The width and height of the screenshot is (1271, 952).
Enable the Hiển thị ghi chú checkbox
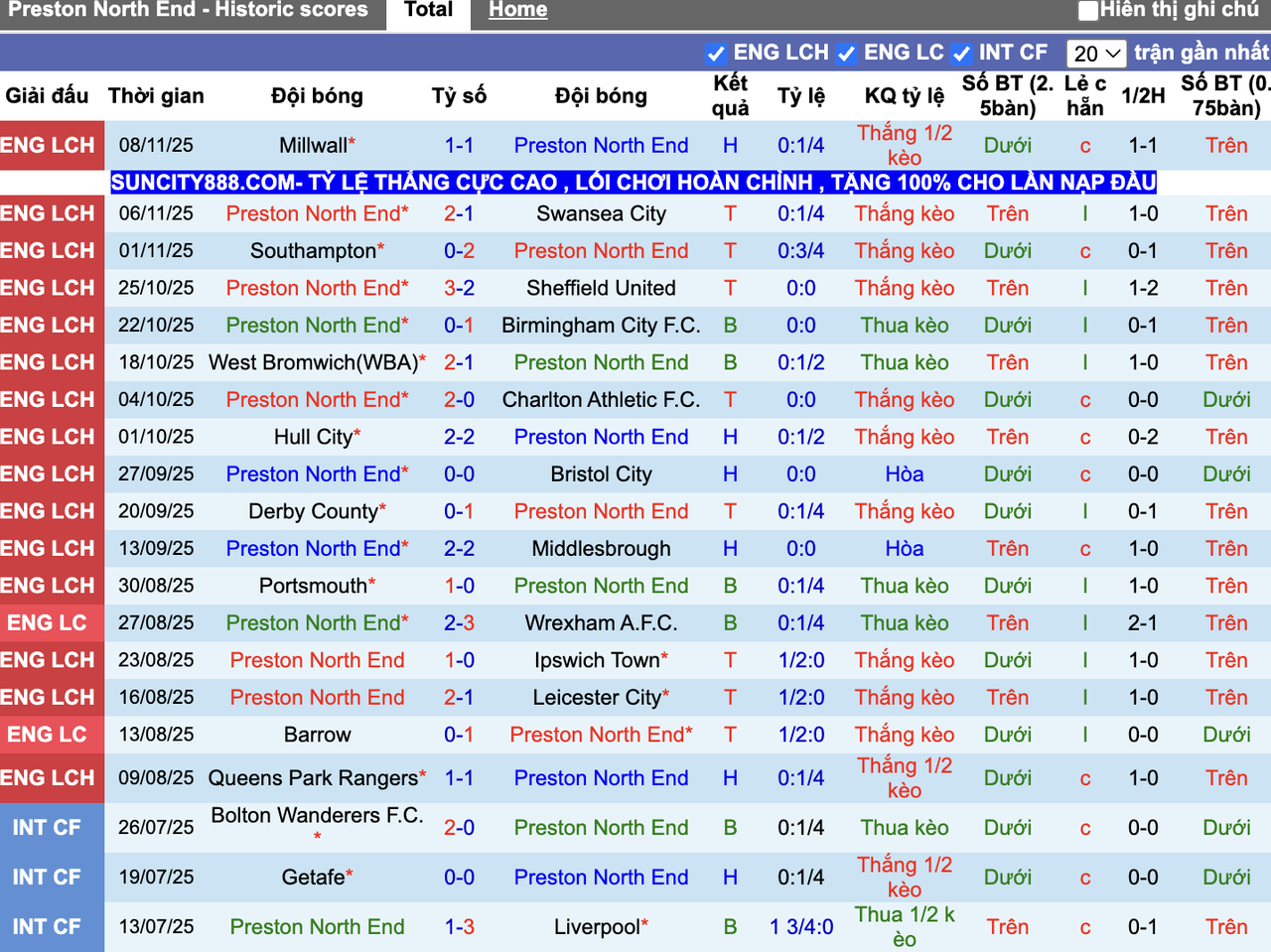click(1088, 11)
